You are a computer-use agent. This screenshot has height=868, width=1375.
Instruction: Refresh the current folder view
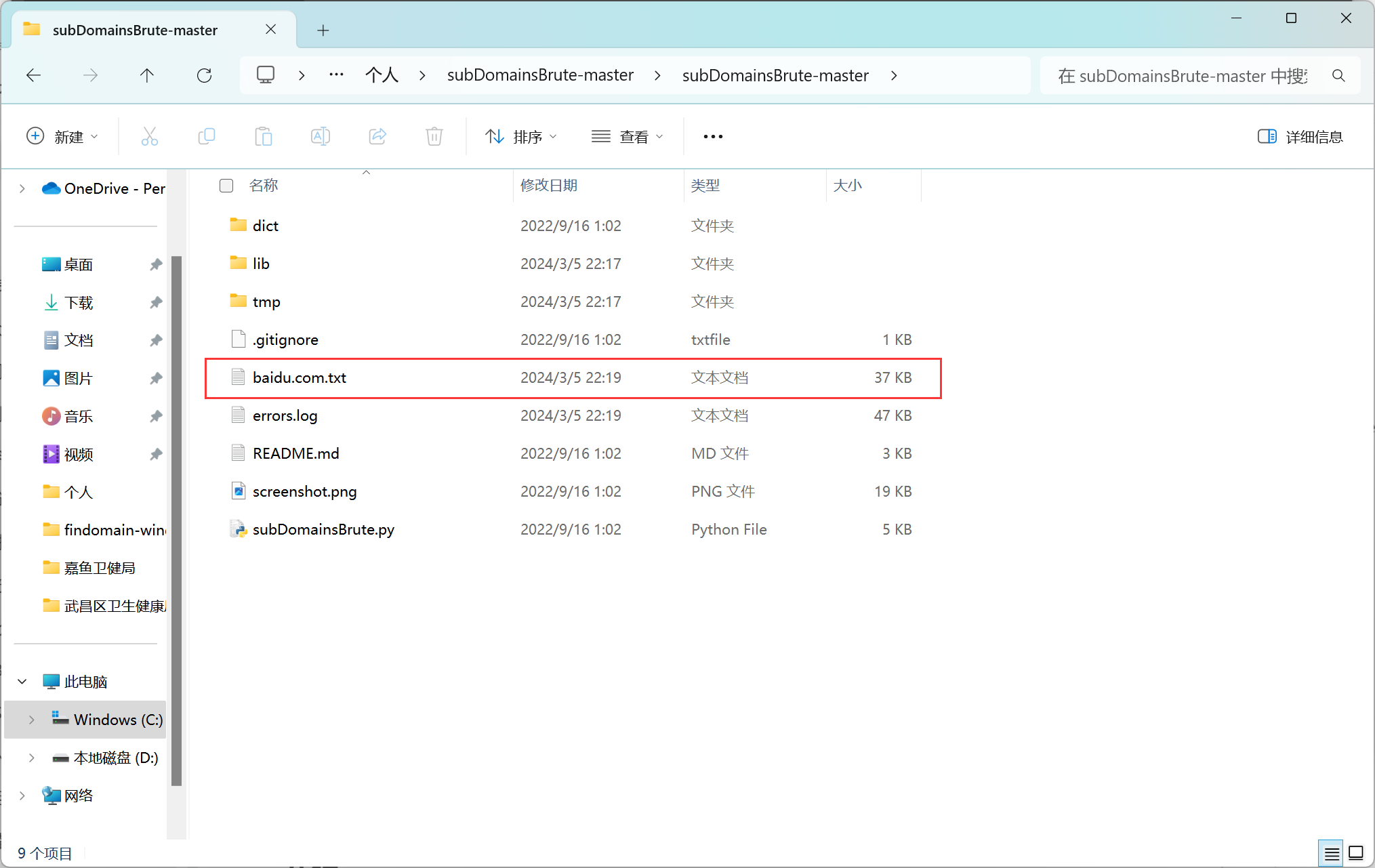(204, 75)
